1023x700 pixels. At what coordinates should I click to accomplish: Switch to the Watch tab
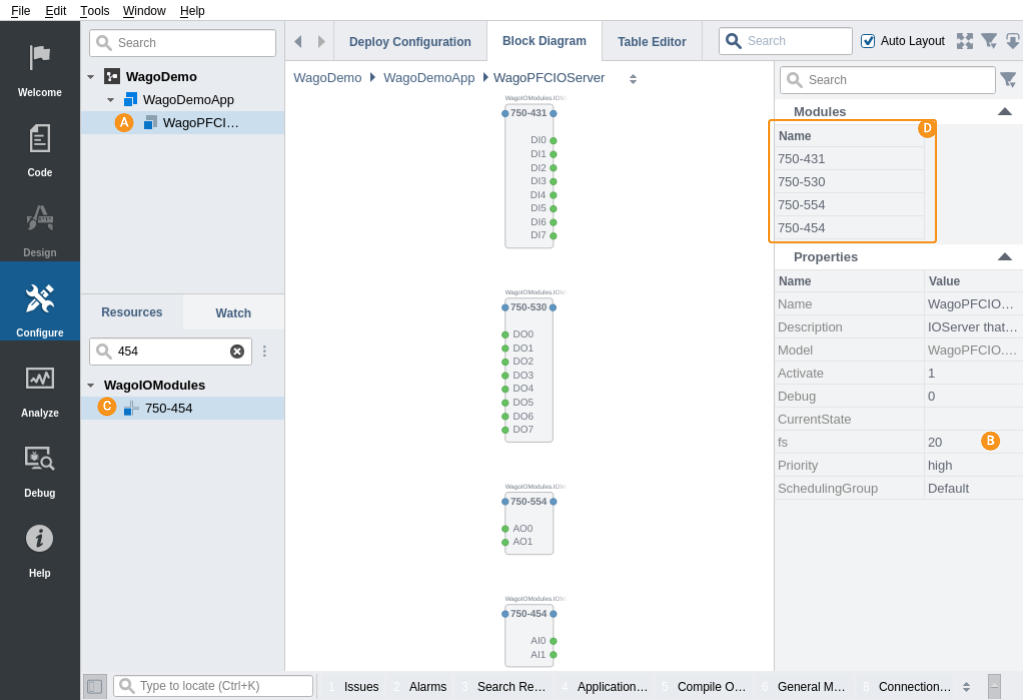(x=233, y=313)
